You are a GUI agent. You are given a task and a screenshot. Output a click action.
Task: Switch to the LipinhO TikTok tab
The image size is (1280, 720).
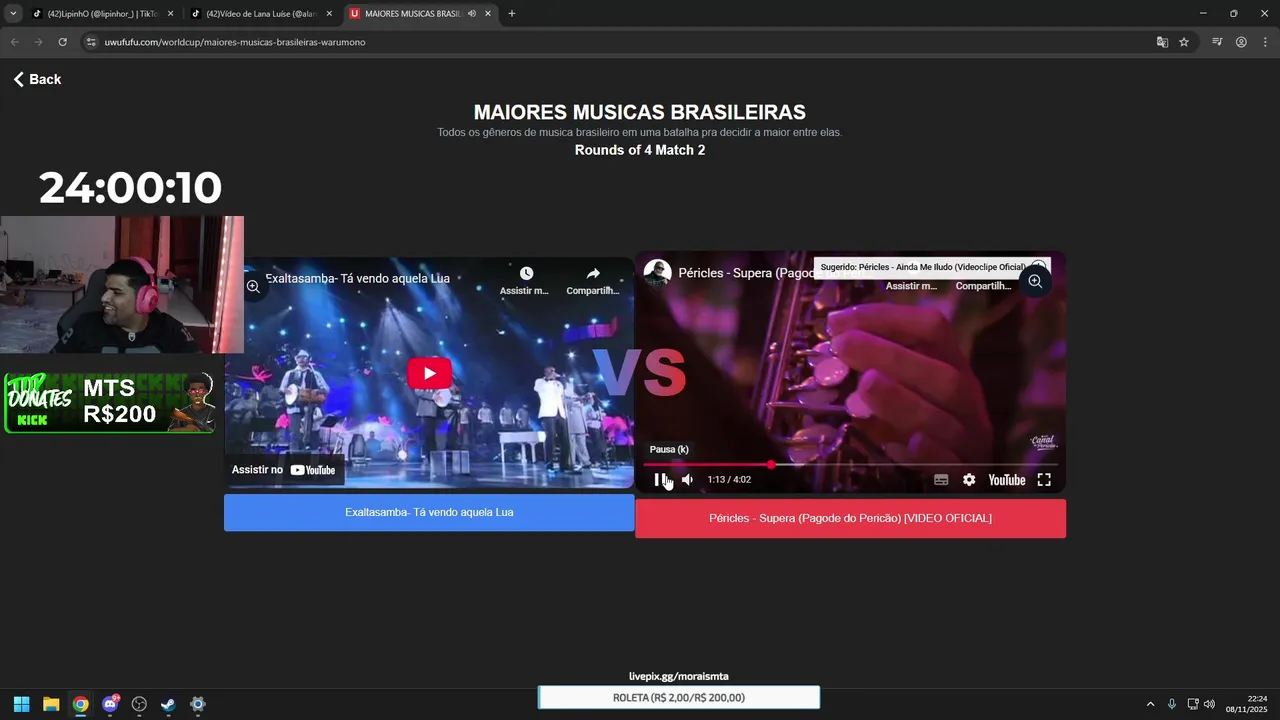click(x=102, y=14)
